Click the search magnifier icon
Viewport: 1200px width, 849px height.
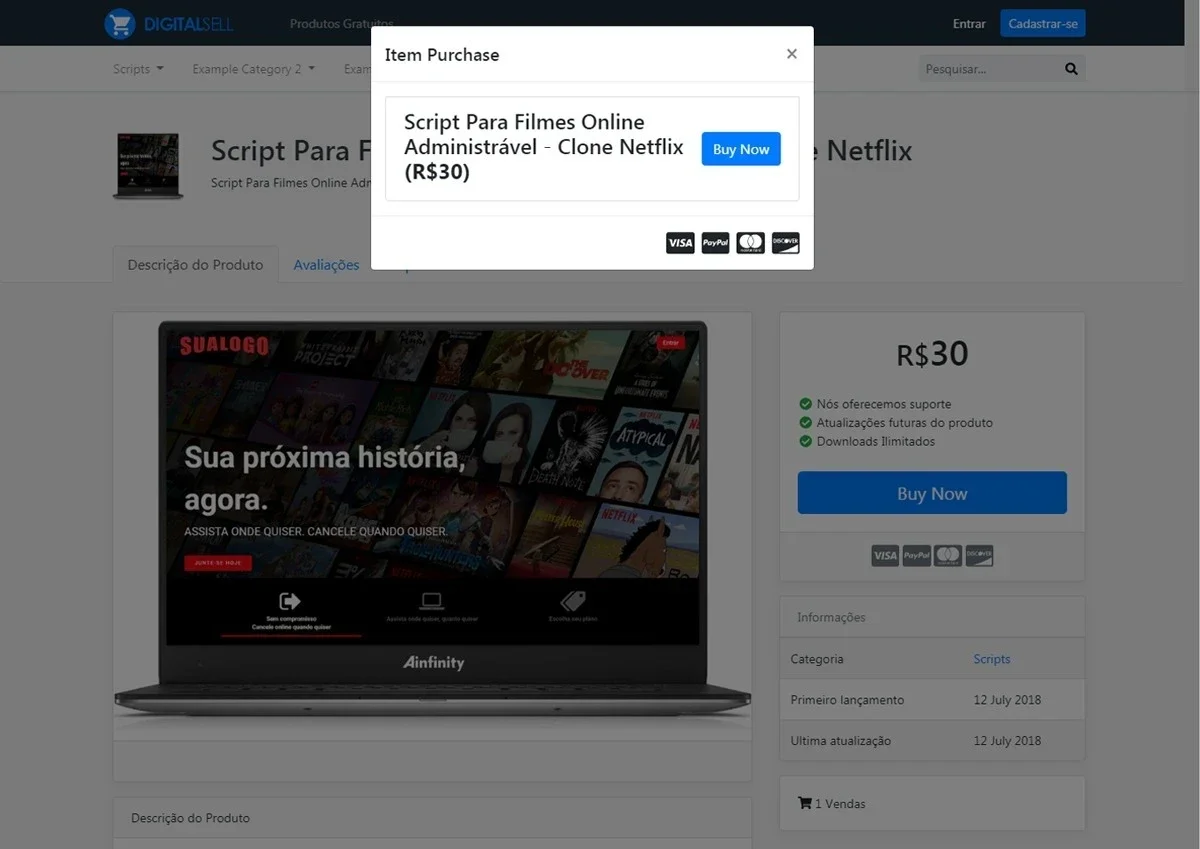(1071, 69)
